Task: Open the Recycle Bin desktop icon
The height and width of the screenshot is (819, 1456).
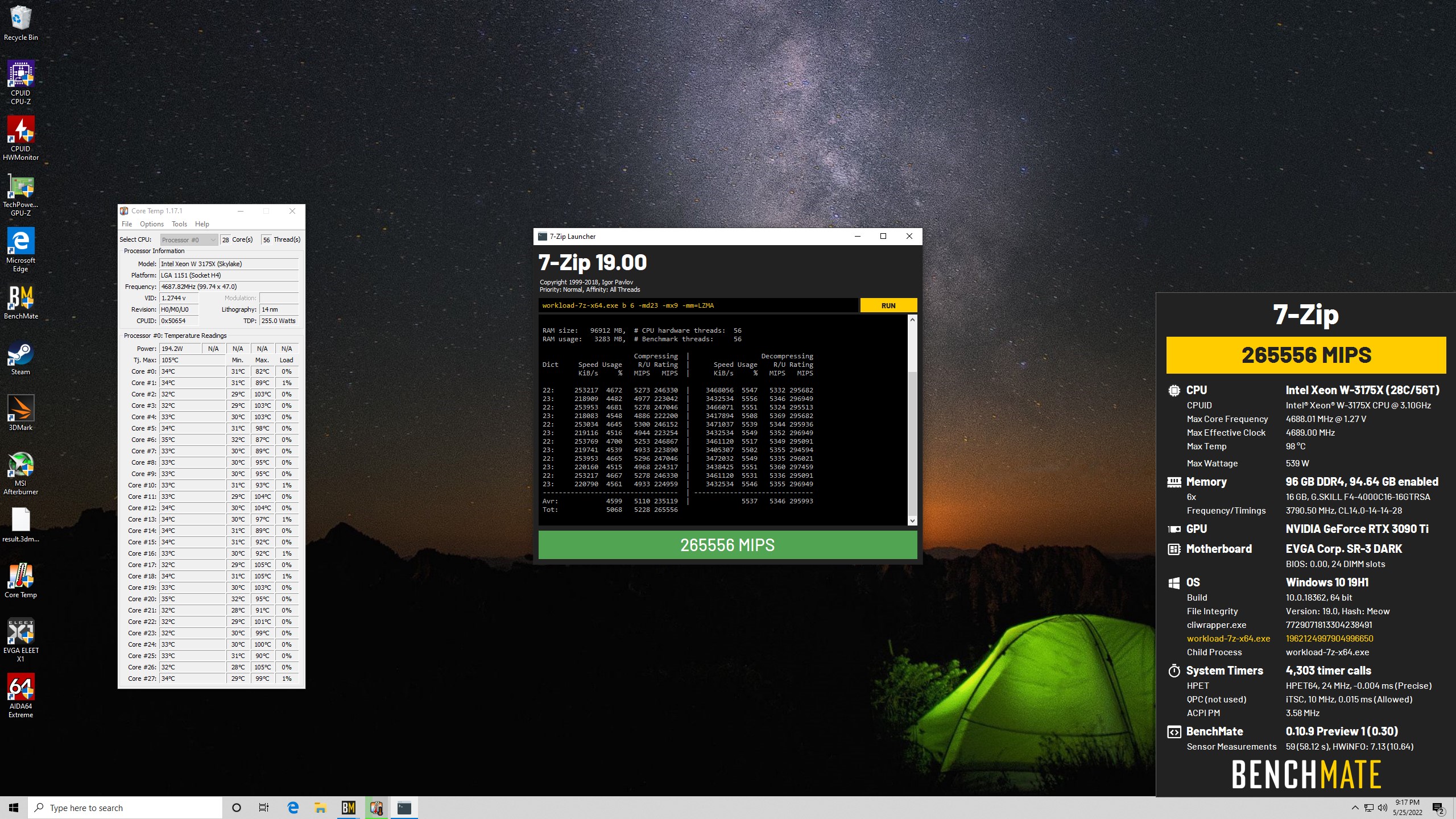Action: pyautogui.click(x=20, y=23)
